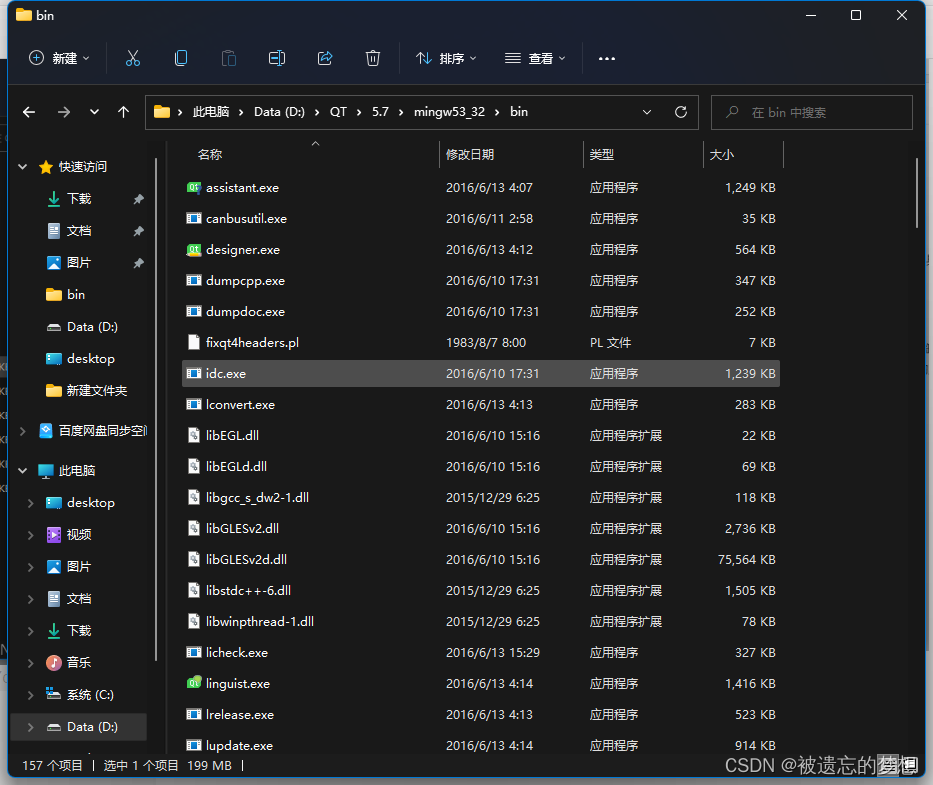Click the Share icon in toolbar
Image resolution: width=933 pixels, height=785 pixels.
click(325, 58)
